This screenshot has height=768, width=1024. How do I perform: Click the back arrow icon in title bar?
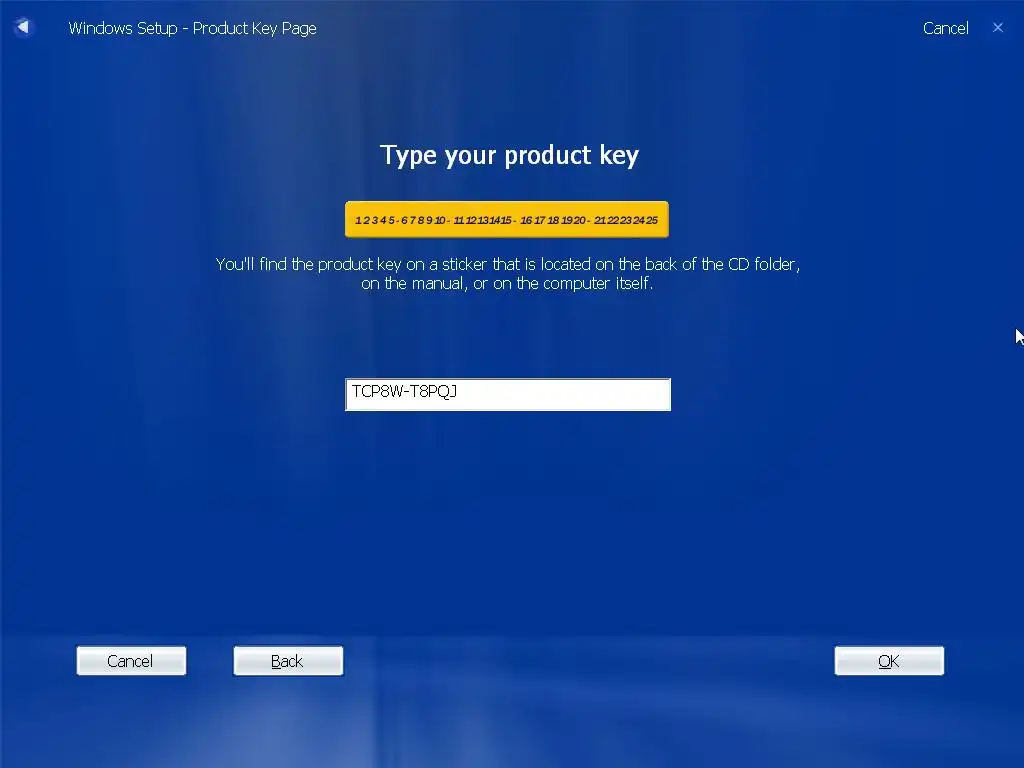tap(23, 27)
